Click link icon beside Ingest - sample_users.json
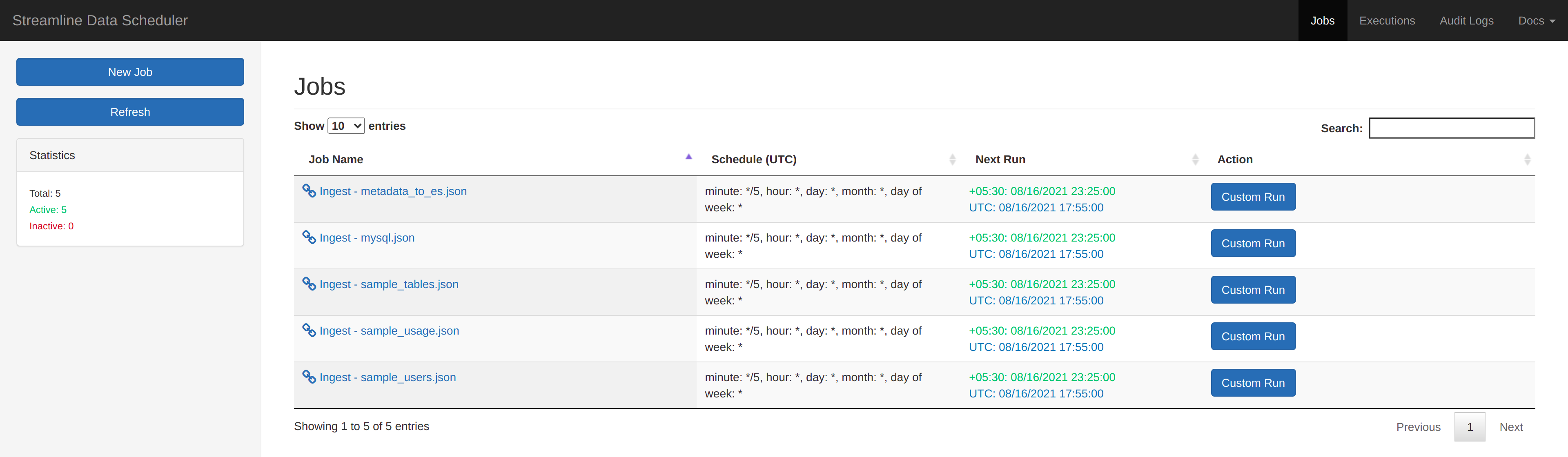This screenshot has width=1568, height=457. [x=309, y=377]
